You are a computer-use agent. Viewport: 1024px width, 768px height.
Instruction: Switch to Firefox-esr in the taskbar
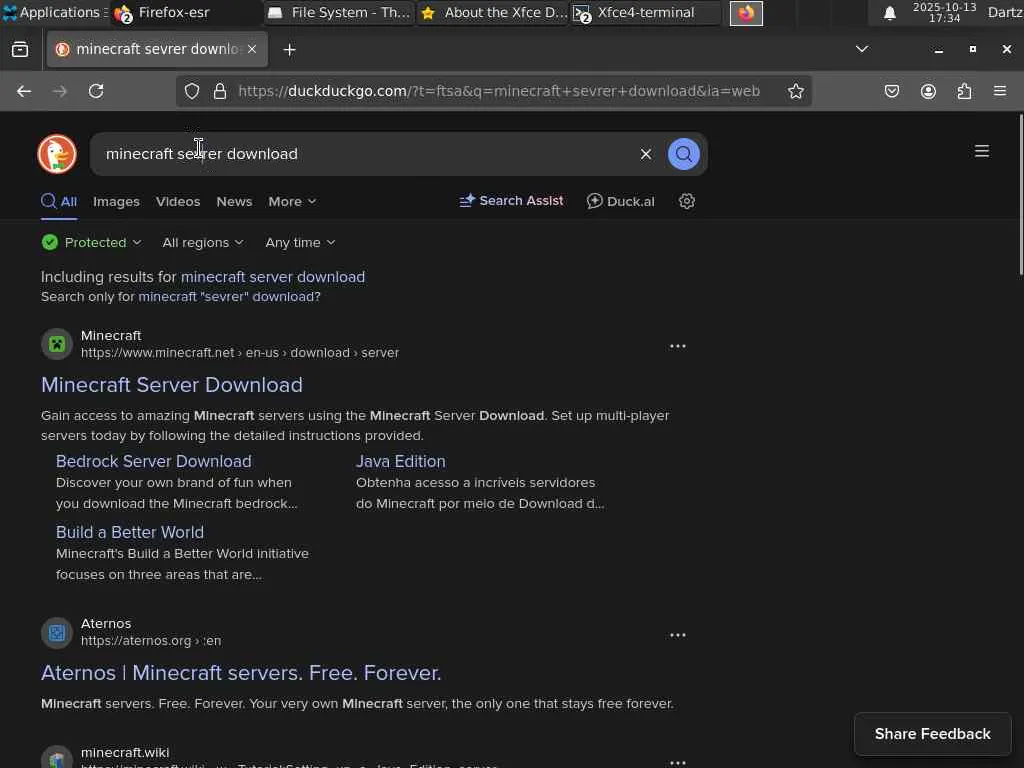click(186, 13)
